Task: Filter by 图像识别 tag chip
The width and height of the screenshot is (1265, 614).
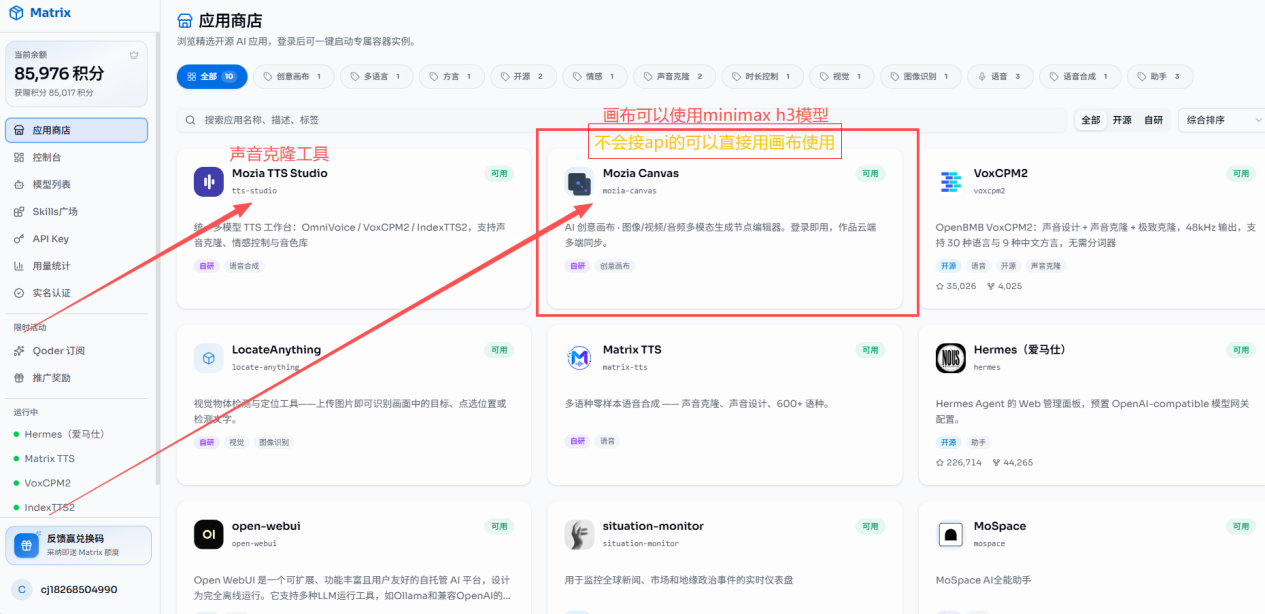Action: click(x=921, y=76)
